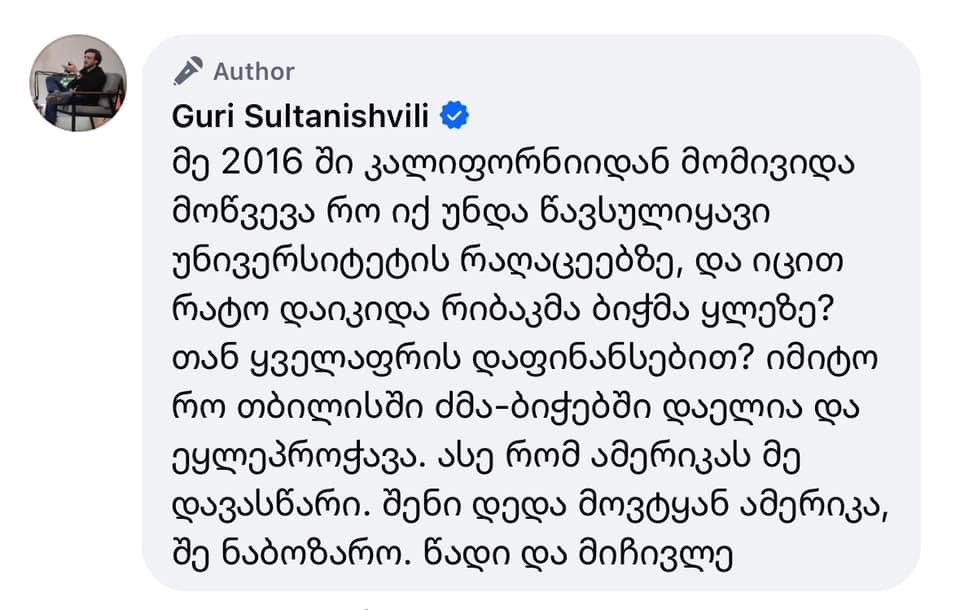Click Guri Sultanishvili's profile picture
960x610 pixels.
pos(78,82)
